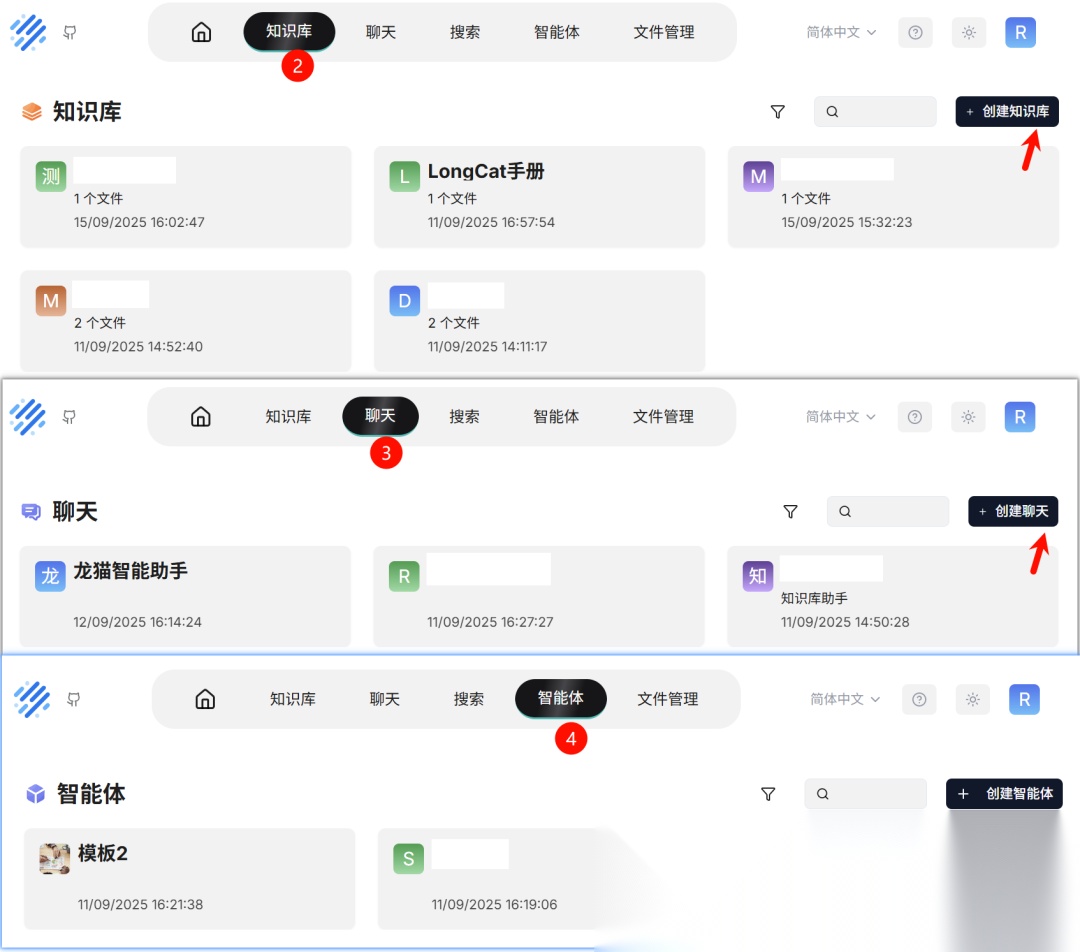Click the search input on 知识库 page
The width and height of the screenshot is (1080, 952).
[x=875, y=112]
